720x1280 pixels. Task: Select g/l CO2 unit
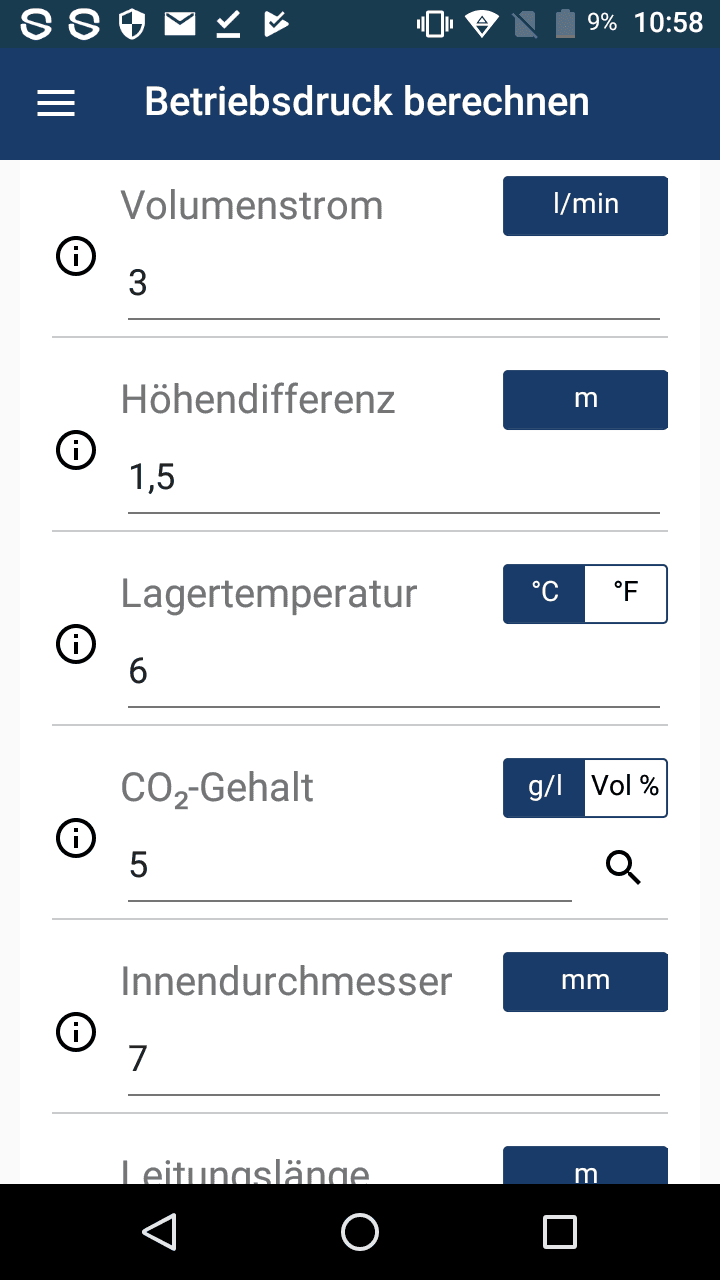tap(545, 787)
